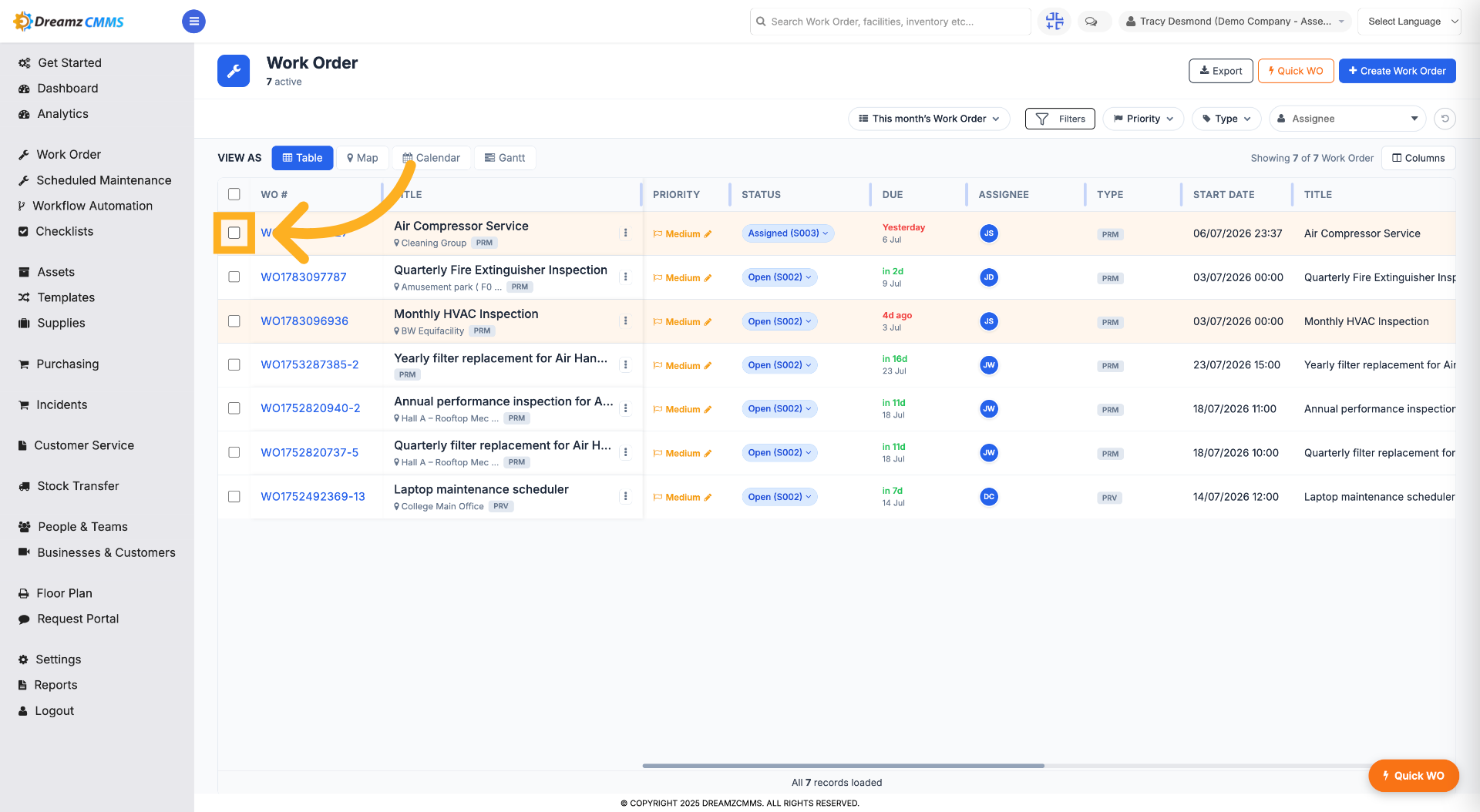Open Stock Transfer from the sidebar
Screen dimensions: 1480x812
[78, 486]
